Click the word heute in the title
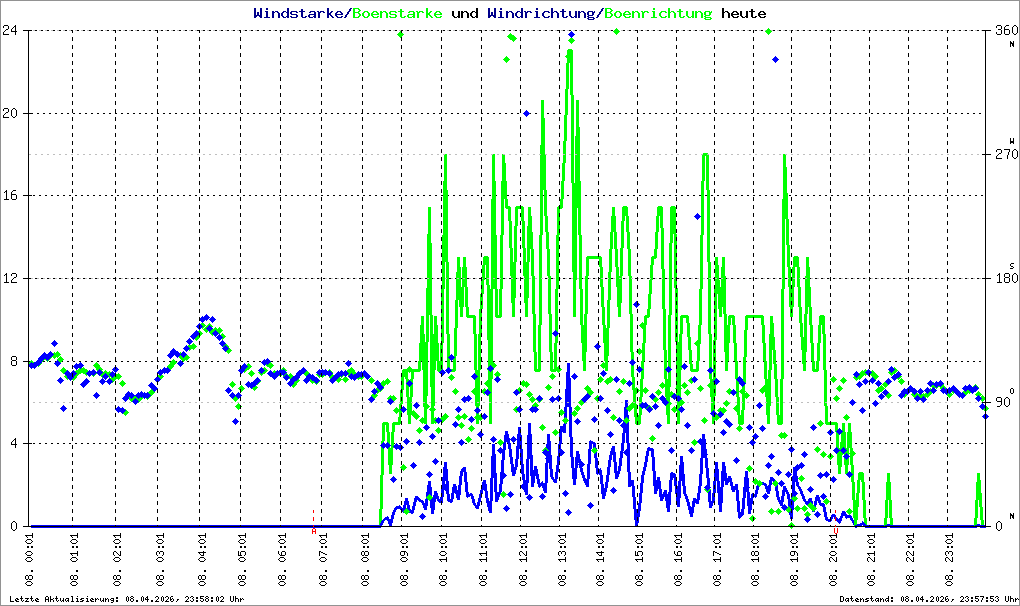The height and width of the screenshot is (606, 1020). tap(744, 13)
